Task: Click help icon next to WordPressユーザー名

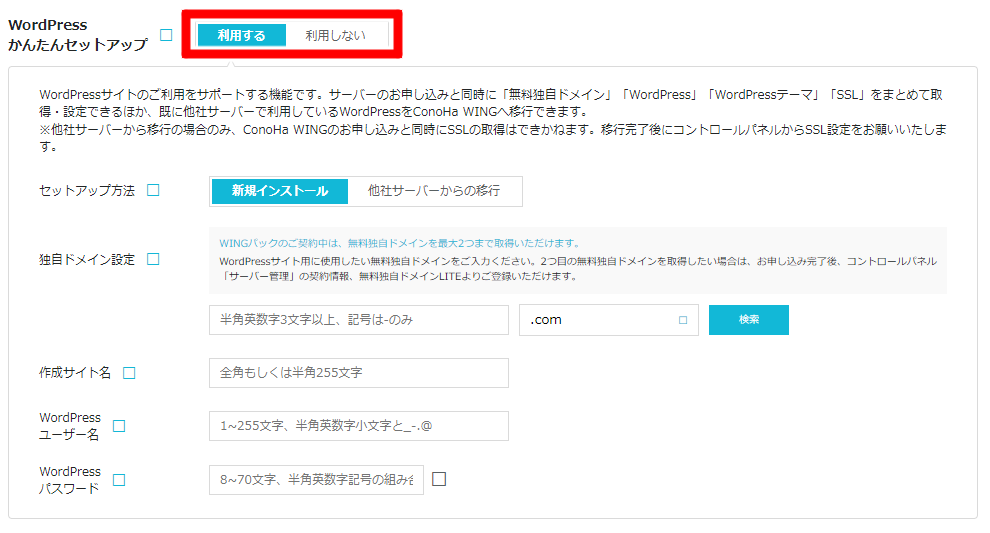Action: pyautogui.click(x=119, y=426)
